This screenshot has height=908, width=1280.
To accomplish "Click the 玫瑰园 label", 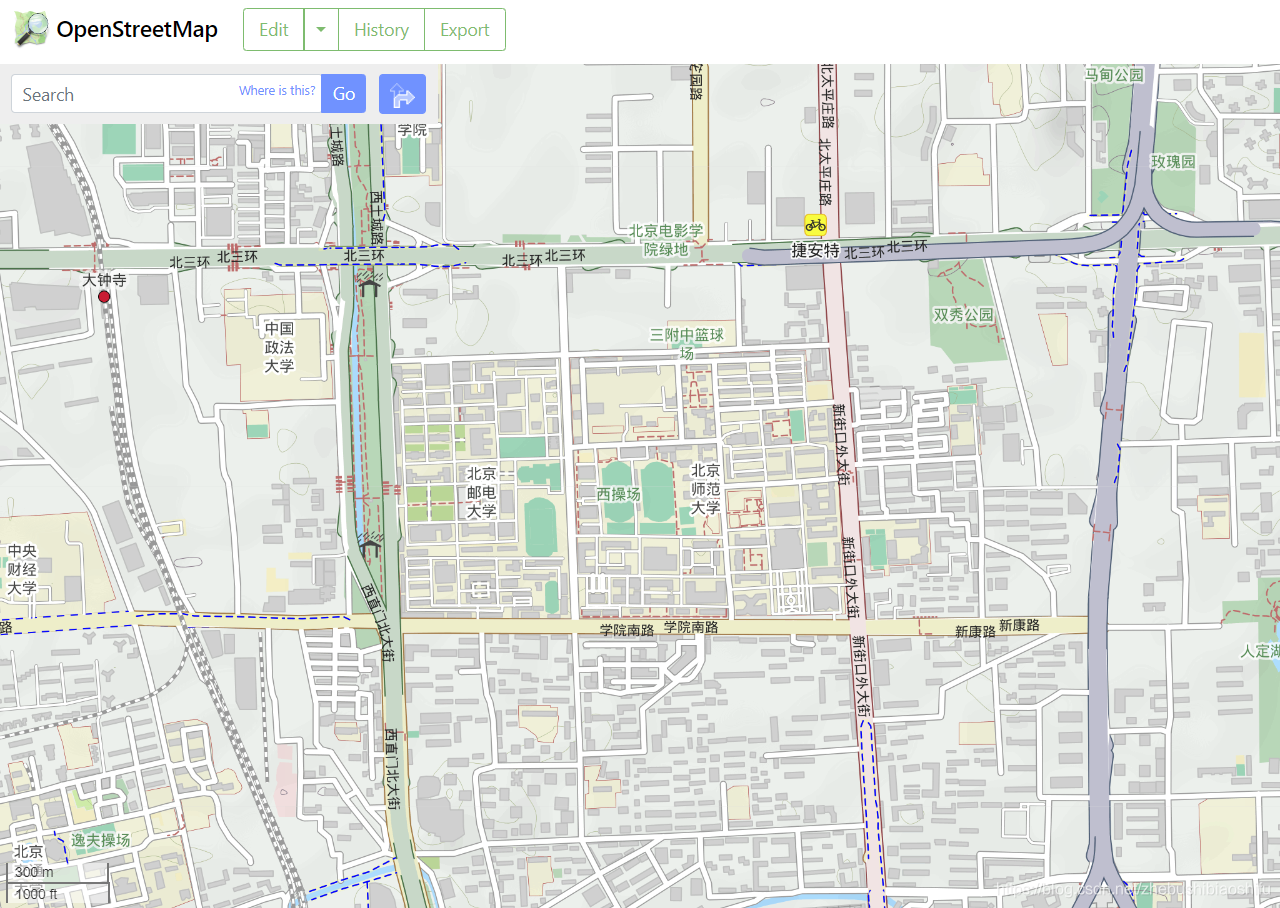I will (1173, 161).
